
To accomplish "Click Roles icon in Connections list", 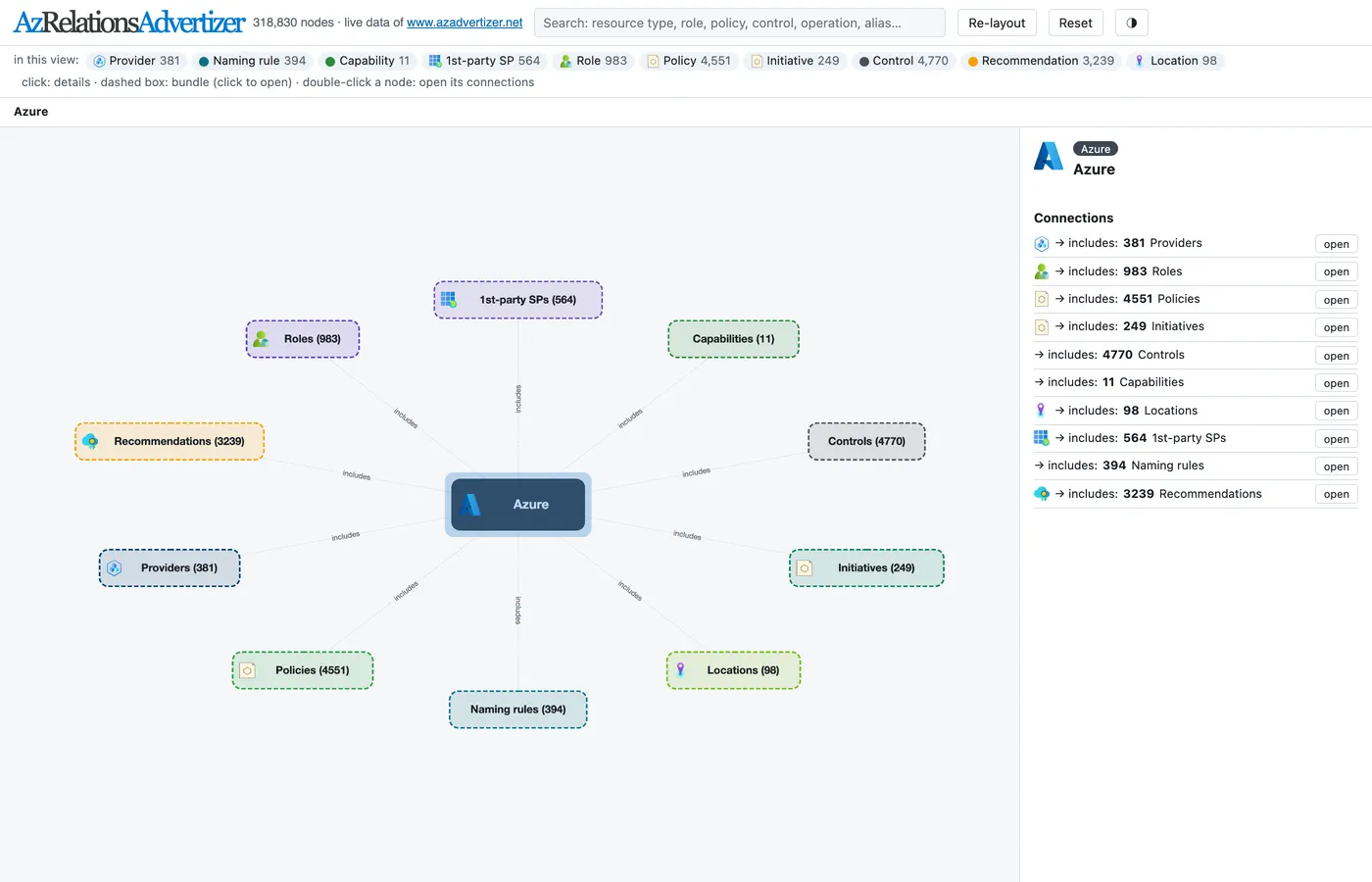I will [x=1042, y=271].
